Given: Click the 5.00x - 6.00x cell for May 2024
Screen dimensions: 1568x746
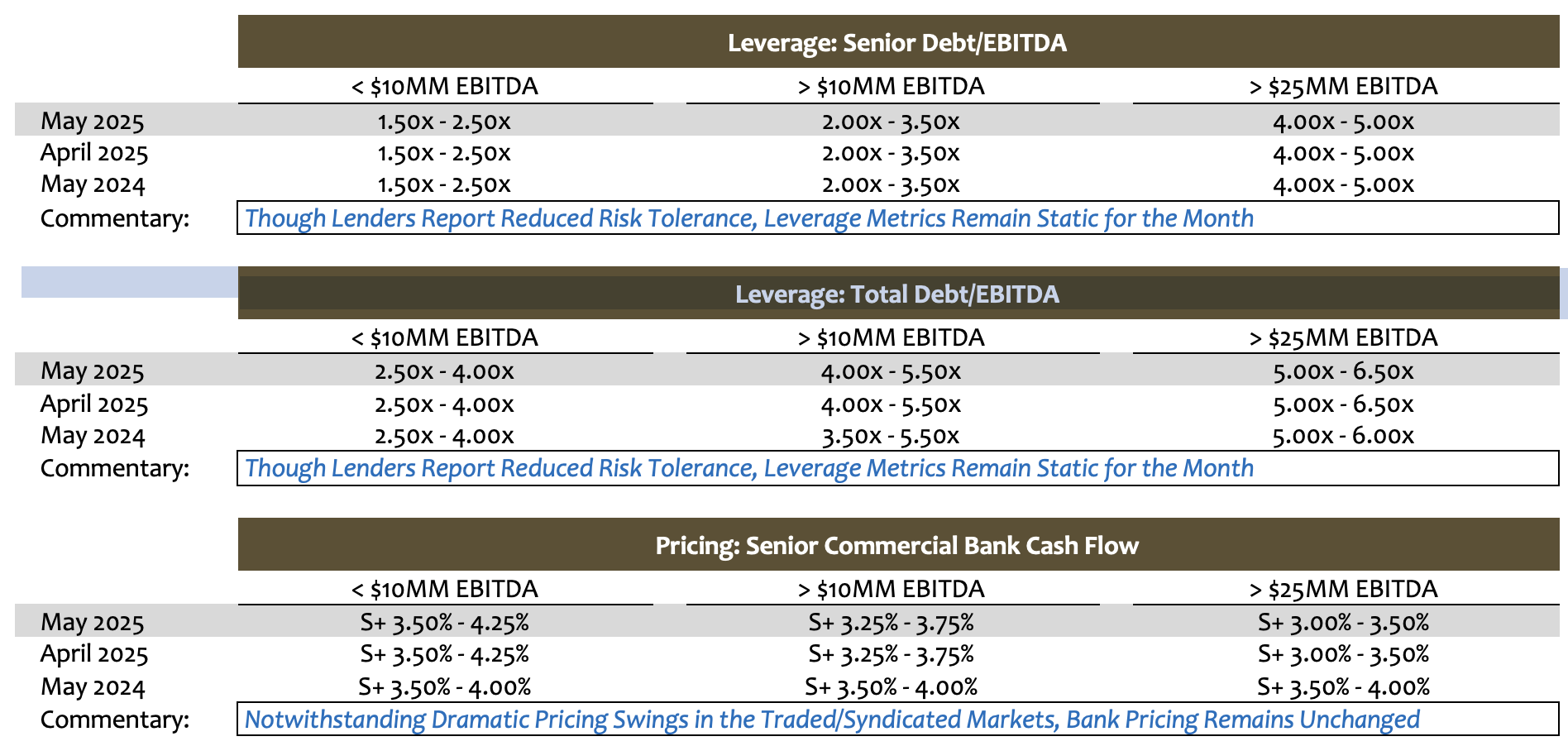Looking at the screenshot, I should (x=1344, y=436).
